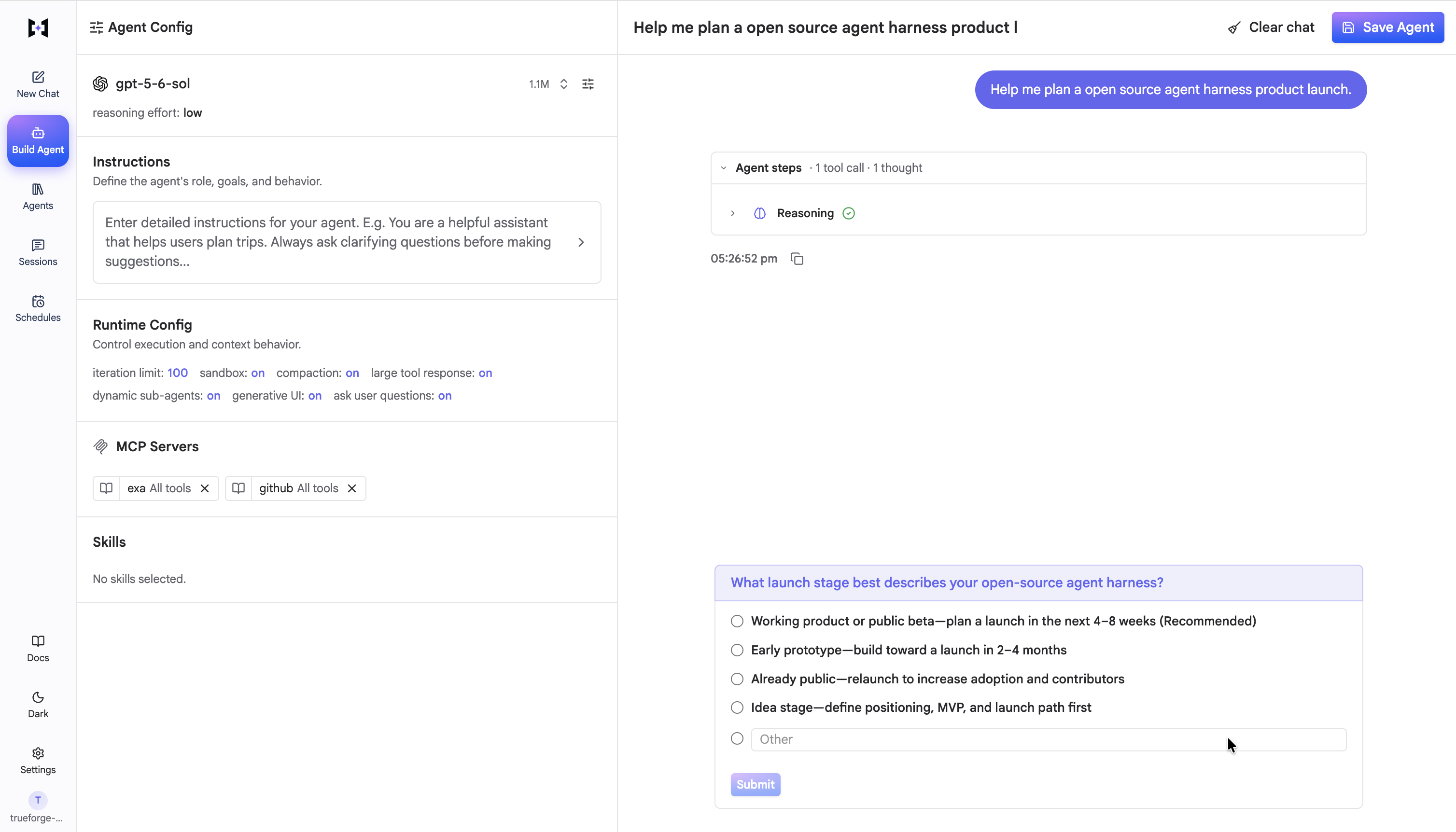Open Settings from sidebar
The height and width of the screenshot is (832, 1456).
(38, 761)
